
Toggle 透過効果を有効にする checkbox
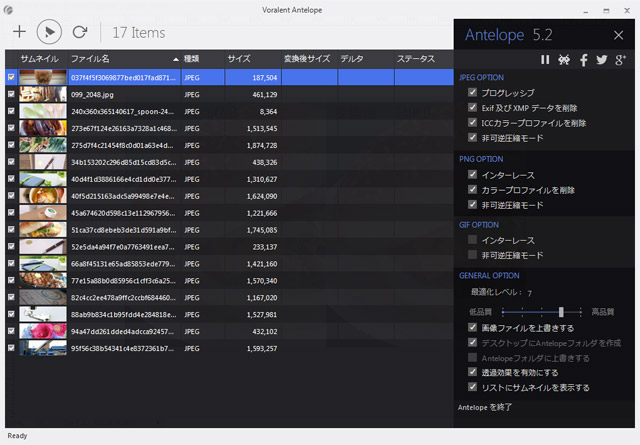472,372
